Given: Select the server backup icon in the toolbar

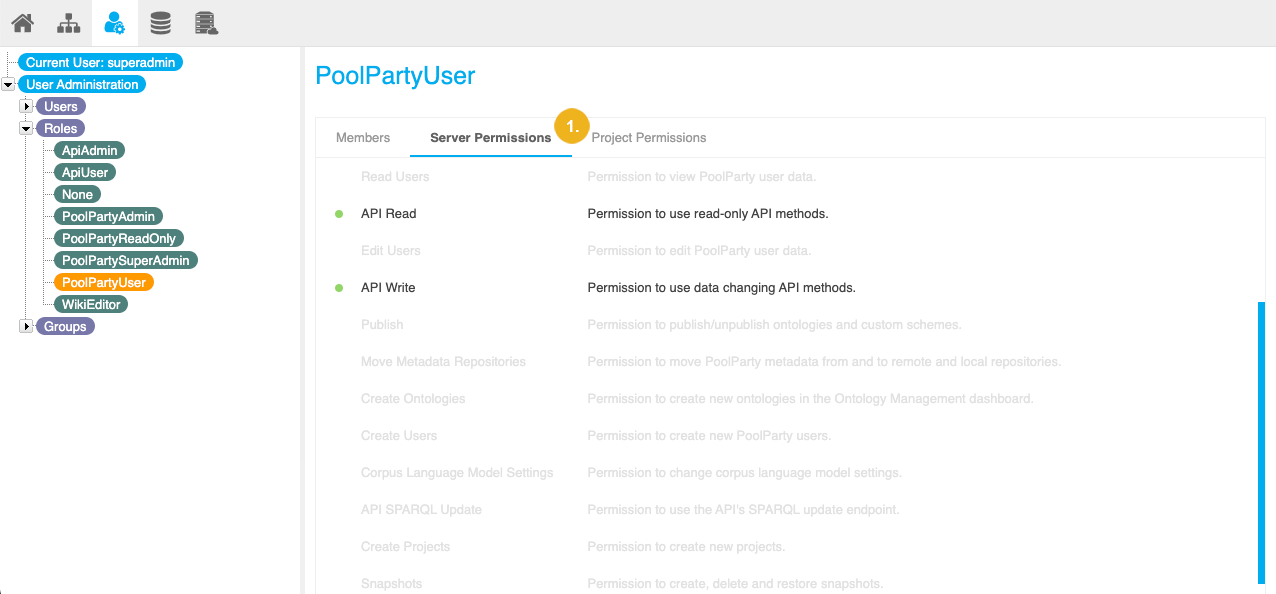Looking at the screenshot, I should [206, 22].
